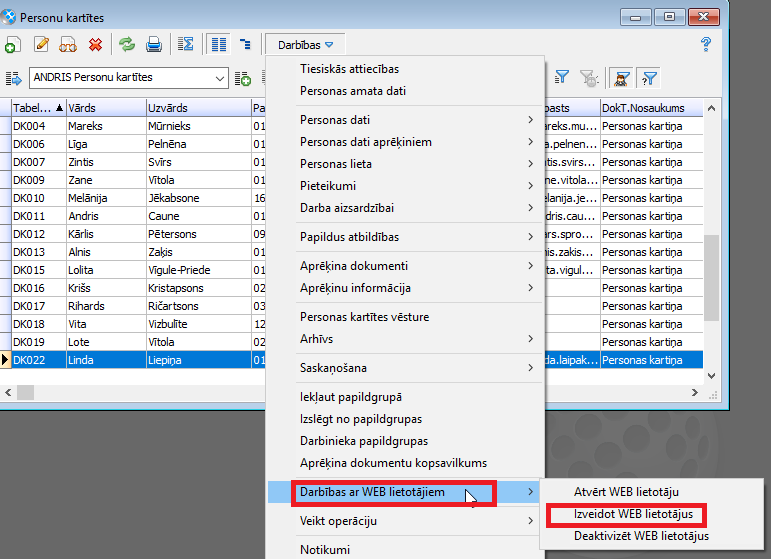
Task: Select Izveidot WEB lietotājus menu item
Action: tap(627, 514)
